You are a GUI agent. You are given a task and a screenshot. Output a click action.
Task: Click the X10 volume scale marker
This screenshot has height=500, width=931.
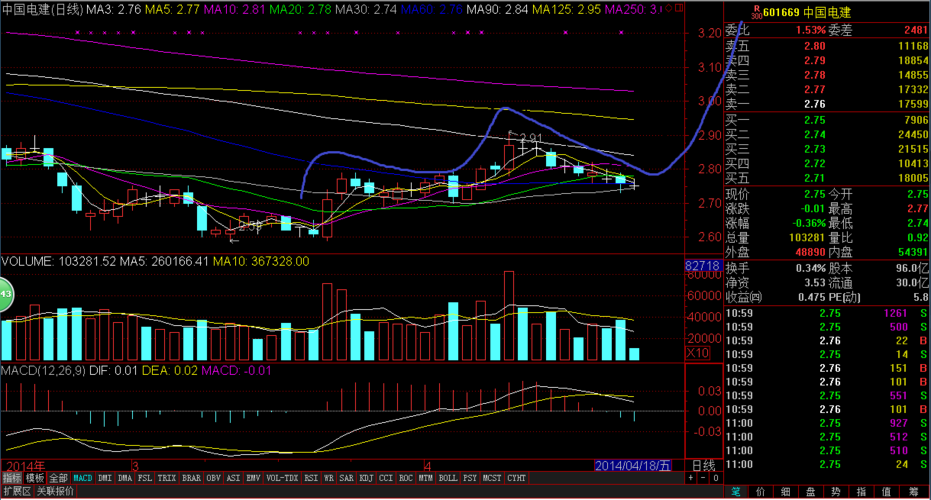698,353
